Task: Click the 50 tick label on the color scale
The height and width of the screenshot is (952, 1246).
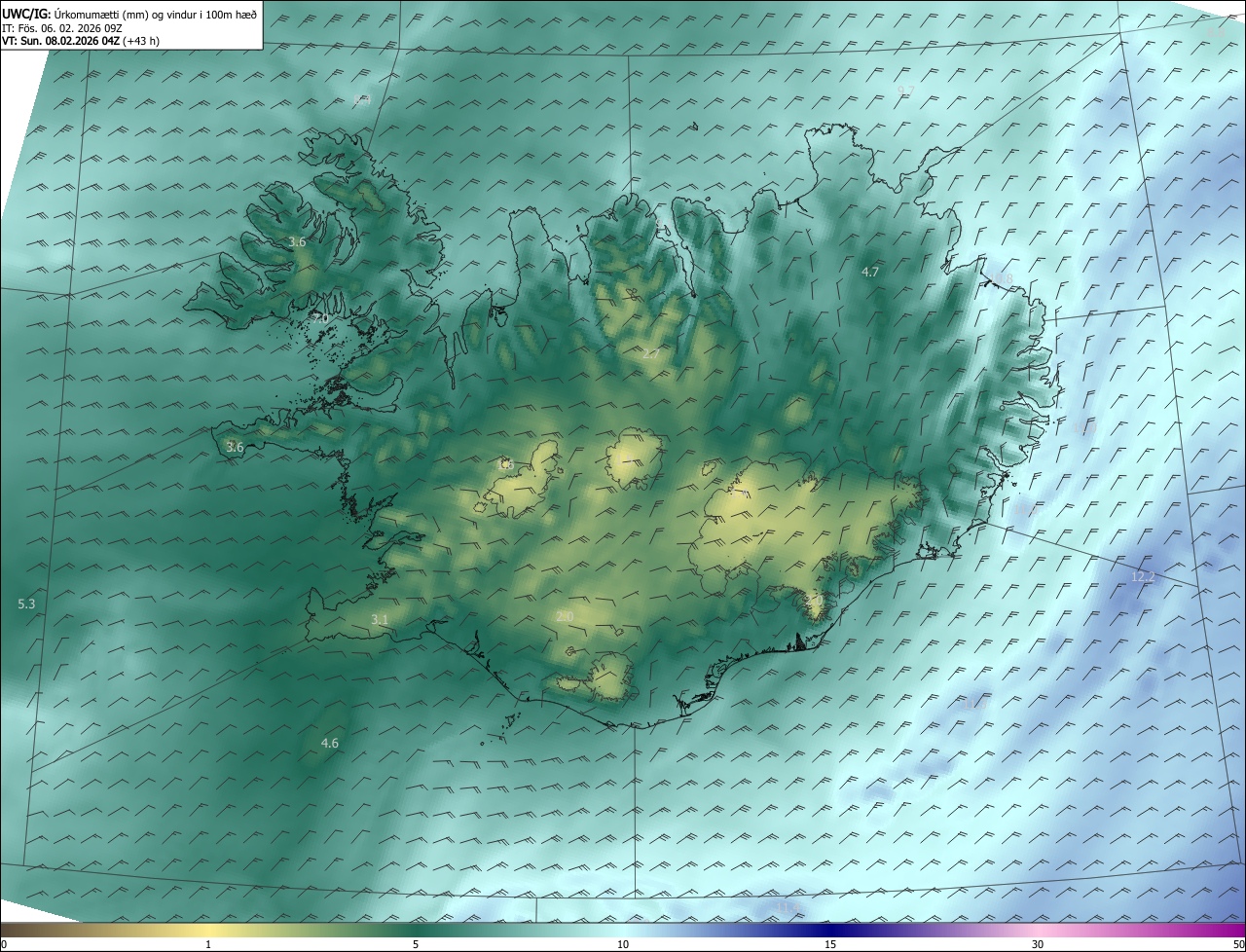Action: (1238, 945)
